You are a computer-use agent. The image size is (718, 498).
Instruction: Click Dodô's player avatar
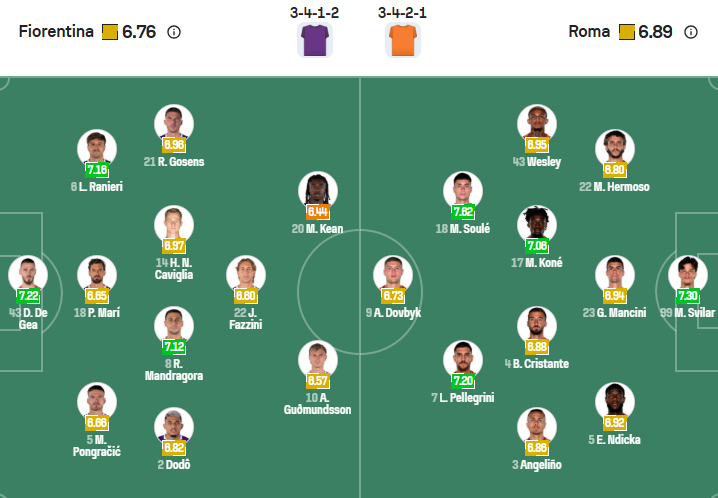(x=174, y=427)
